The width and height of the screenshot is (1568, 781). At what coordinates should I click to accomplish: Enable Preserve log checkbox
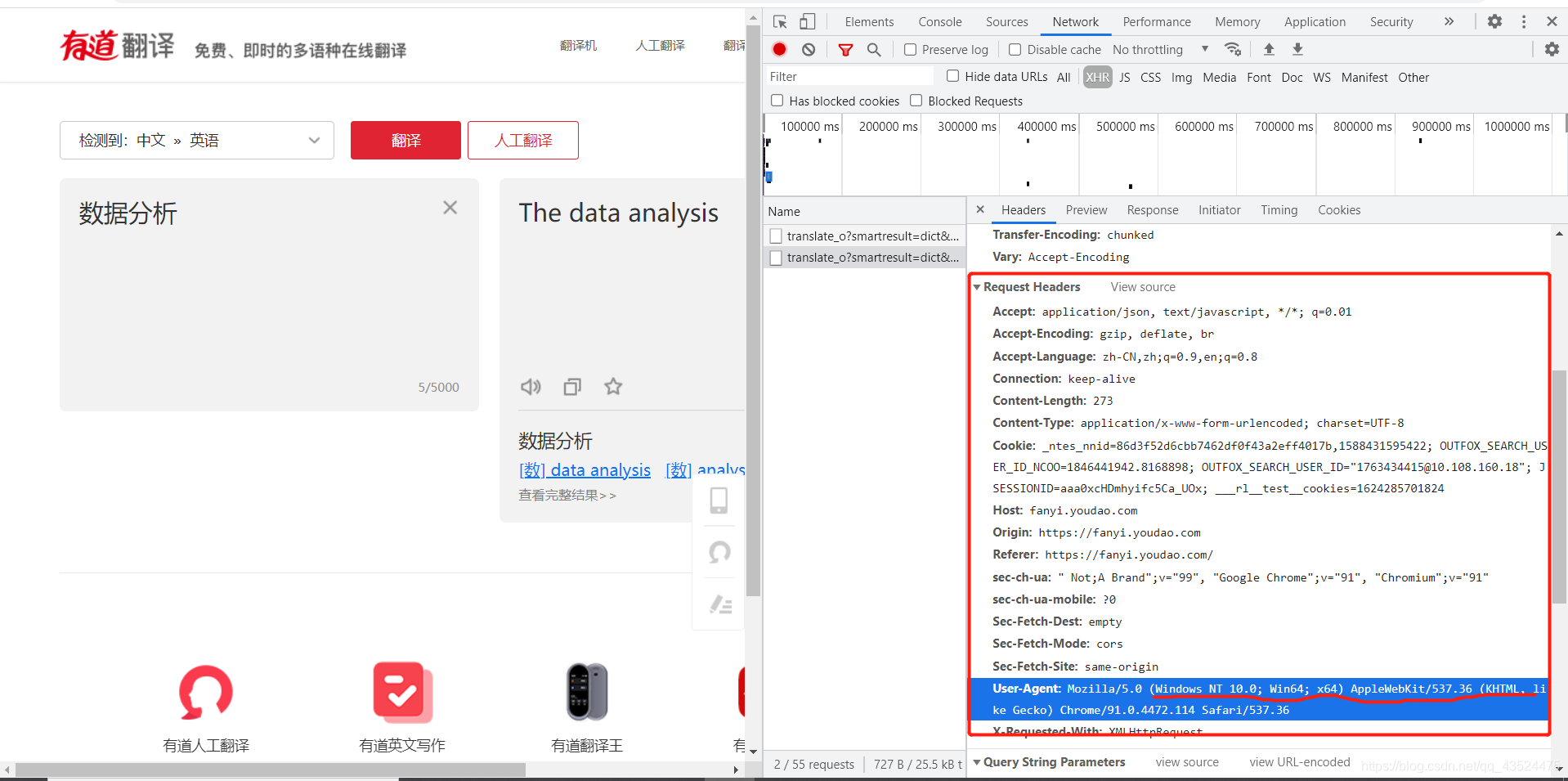pyautogui.click(x=910, y=50)
